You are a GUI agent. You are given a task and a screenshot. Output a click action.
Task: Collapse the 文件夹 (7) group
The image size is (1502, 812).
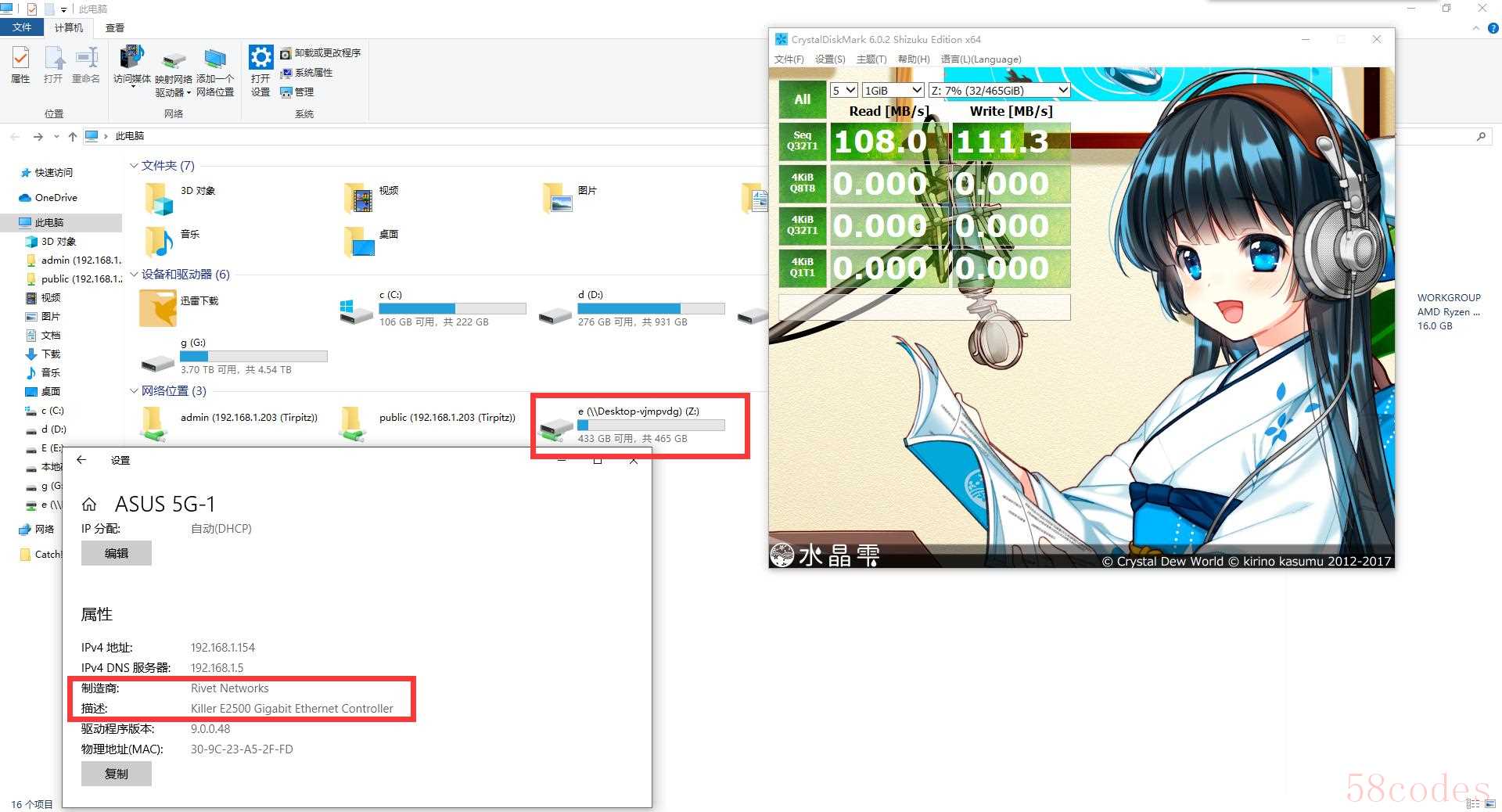tap(134, 166)
